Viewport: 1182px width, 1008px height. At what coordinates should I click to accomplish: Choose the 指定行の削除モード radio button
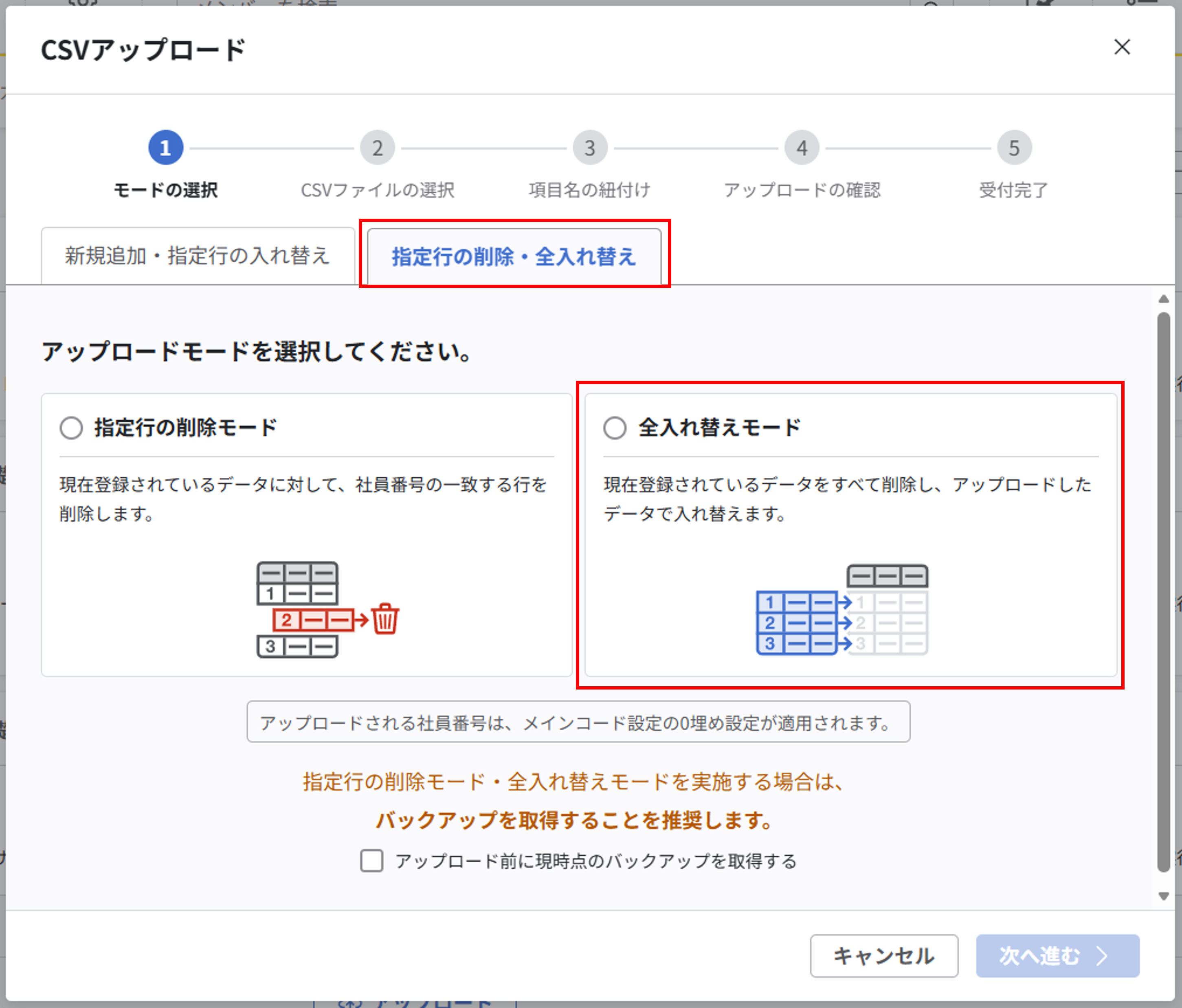tap(71, 427)
